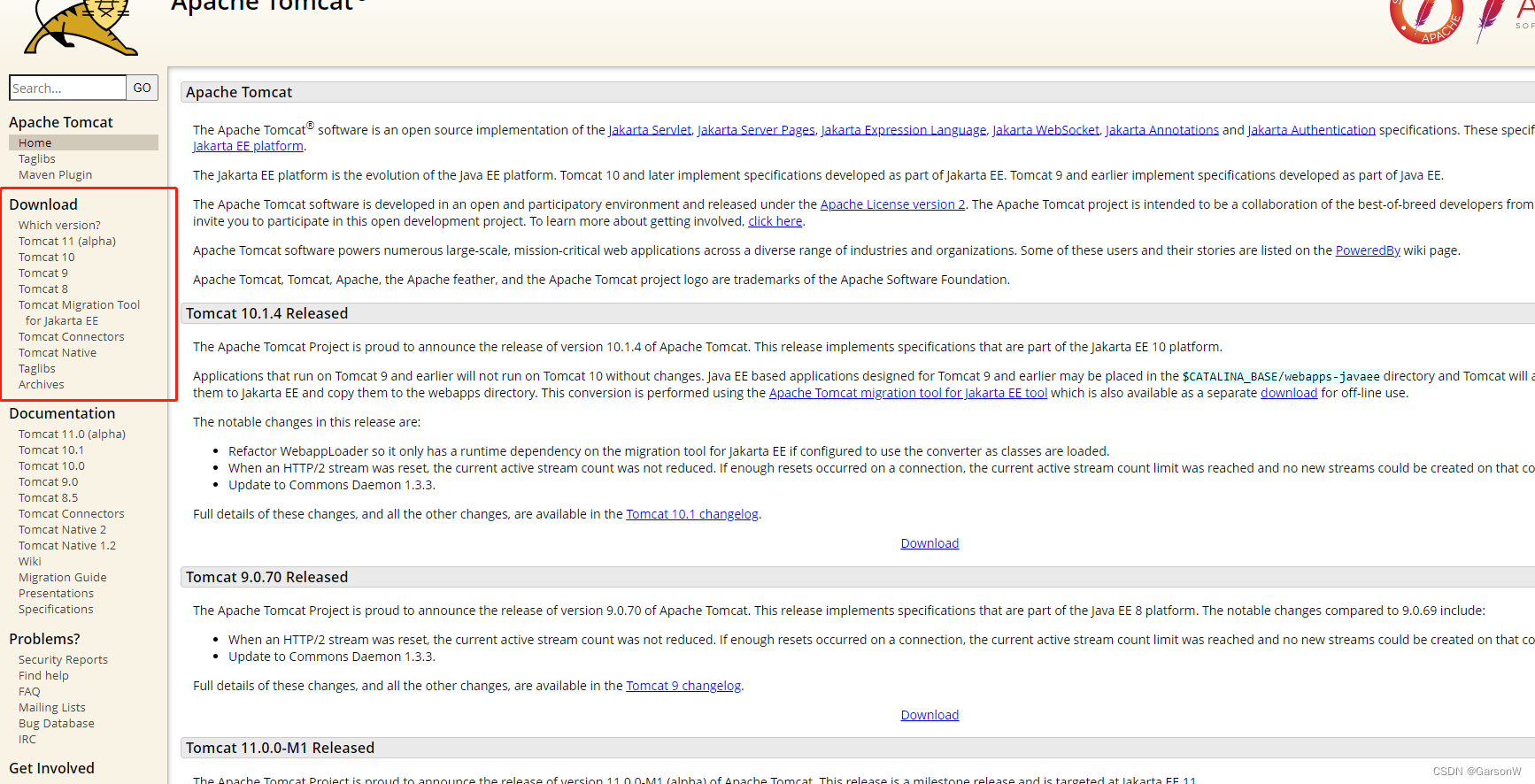
Task: Open the Tomcat 10.1 changelog link
Action: 692,514
